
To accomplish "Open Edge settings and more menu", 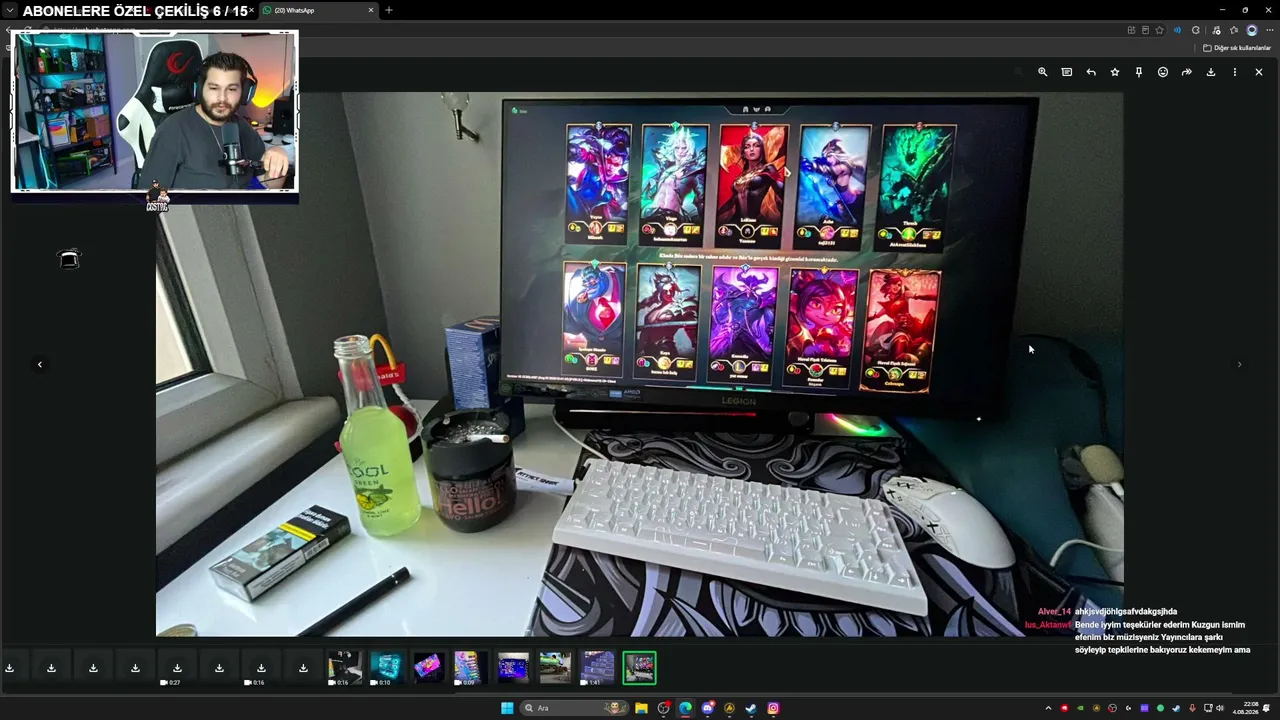I will pos(1269,30).
